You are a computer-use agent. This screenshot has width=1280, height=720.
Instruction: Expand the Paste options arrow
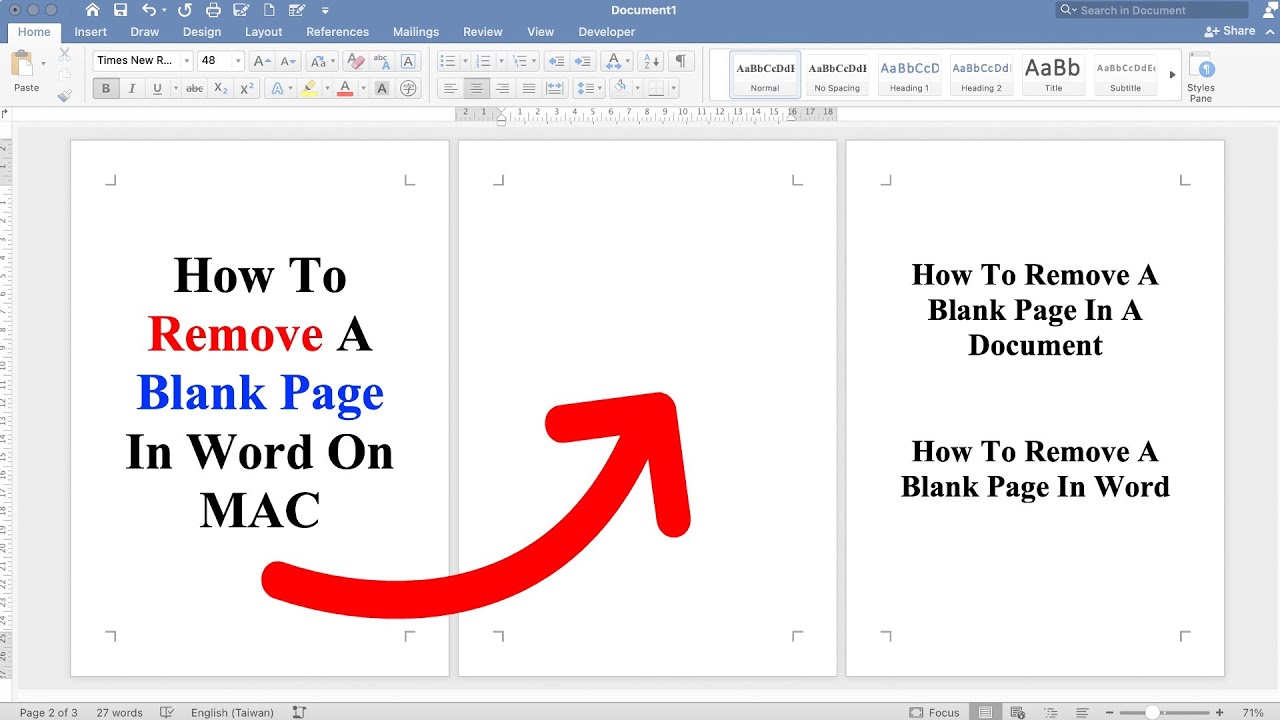click(x=44, y=64)
